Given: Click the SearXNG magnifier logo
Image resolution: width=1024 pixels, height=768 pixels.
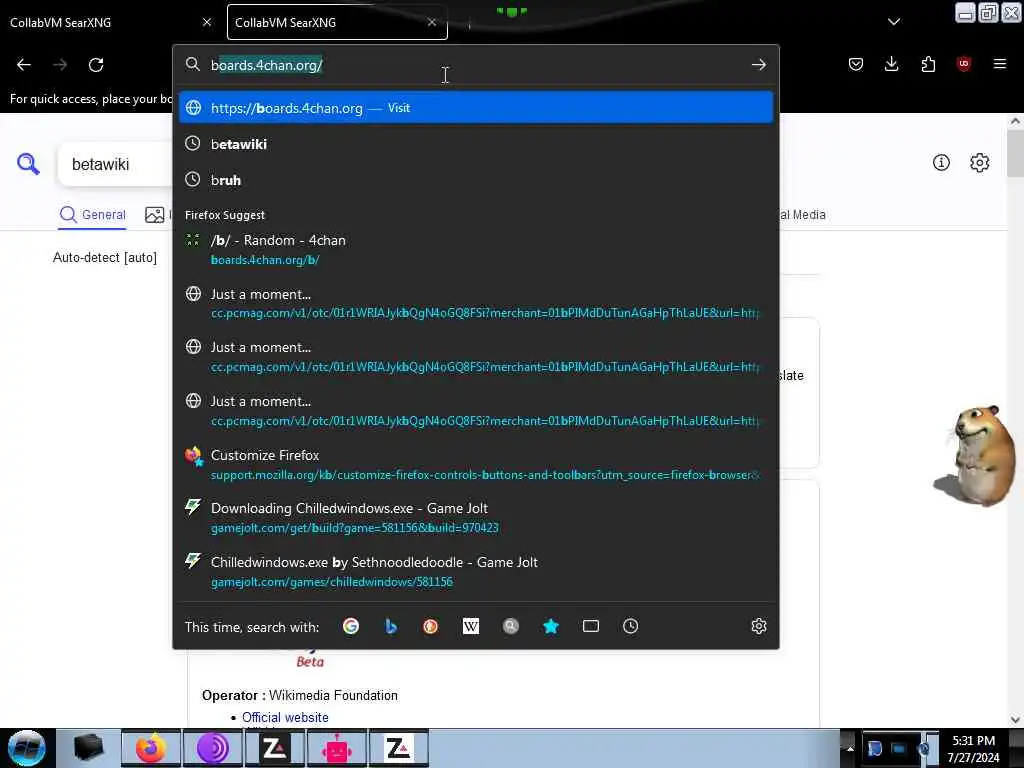Looking at the screenshot, I should pyautogui.click(x=28, y=163).
